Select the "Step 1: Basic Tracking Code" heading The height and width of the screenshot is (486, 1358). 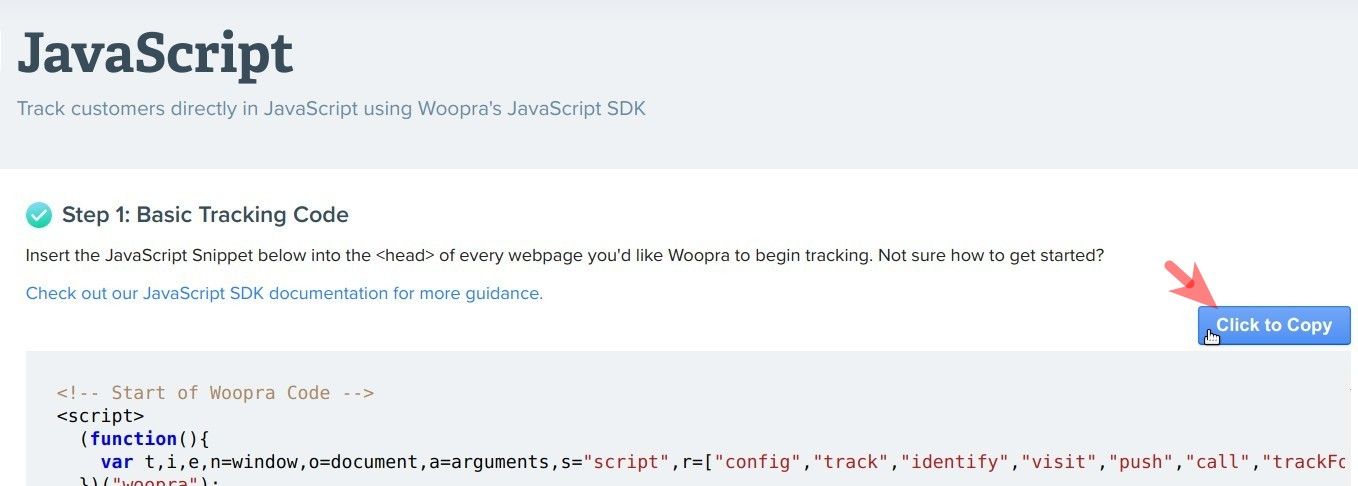pyautogui.click(x=205, y=214)
